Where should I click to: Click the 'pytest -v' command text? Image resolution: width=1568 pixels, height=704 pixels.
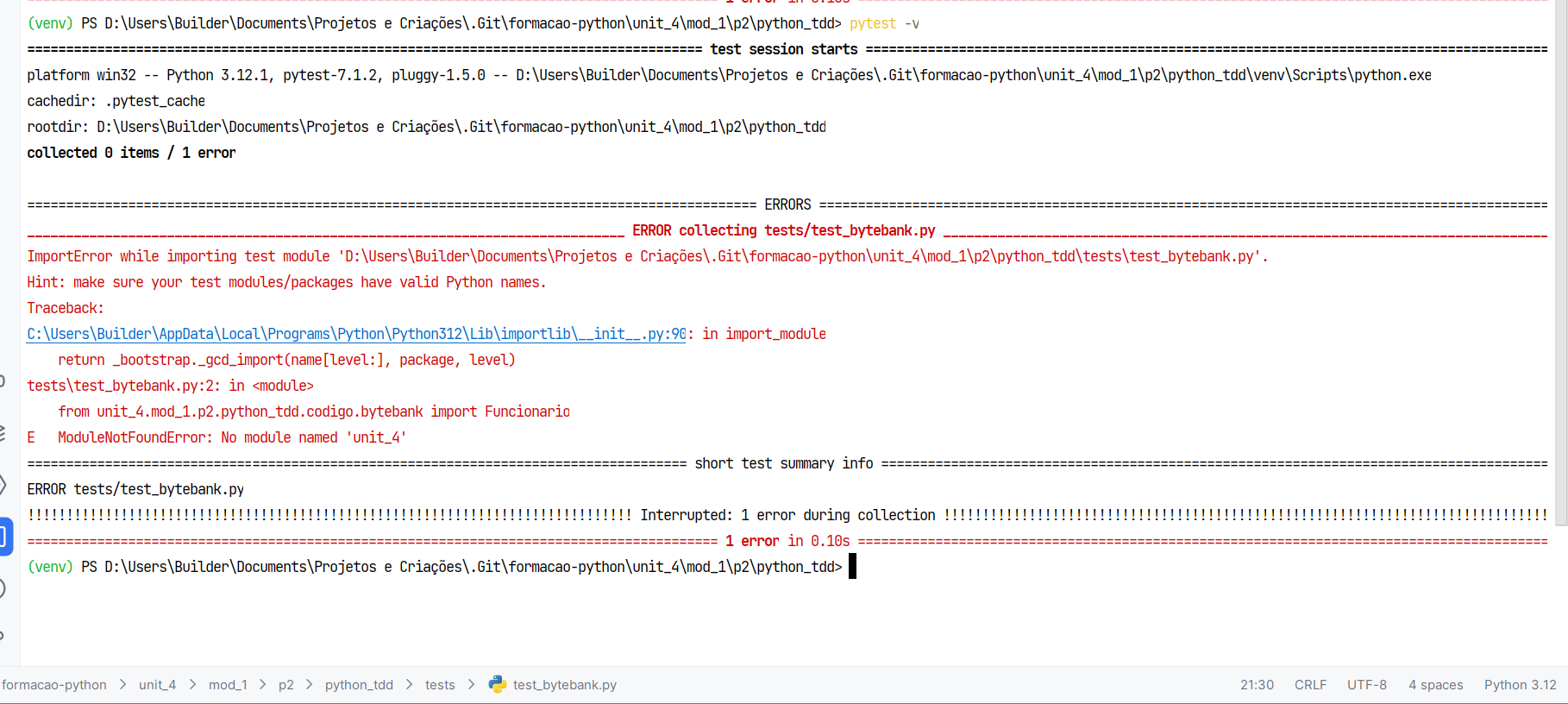(884, 23)
